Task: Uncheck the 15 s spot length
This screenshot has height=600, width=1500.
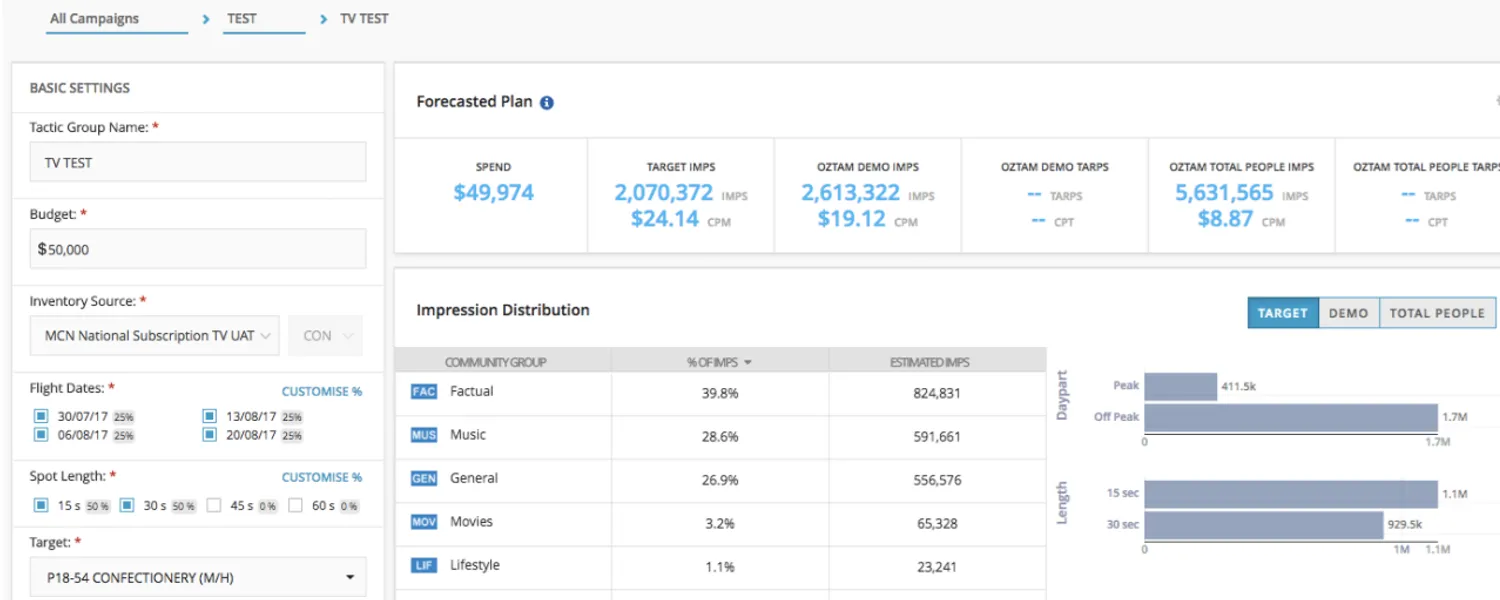Action: click(x=41, y=506)
